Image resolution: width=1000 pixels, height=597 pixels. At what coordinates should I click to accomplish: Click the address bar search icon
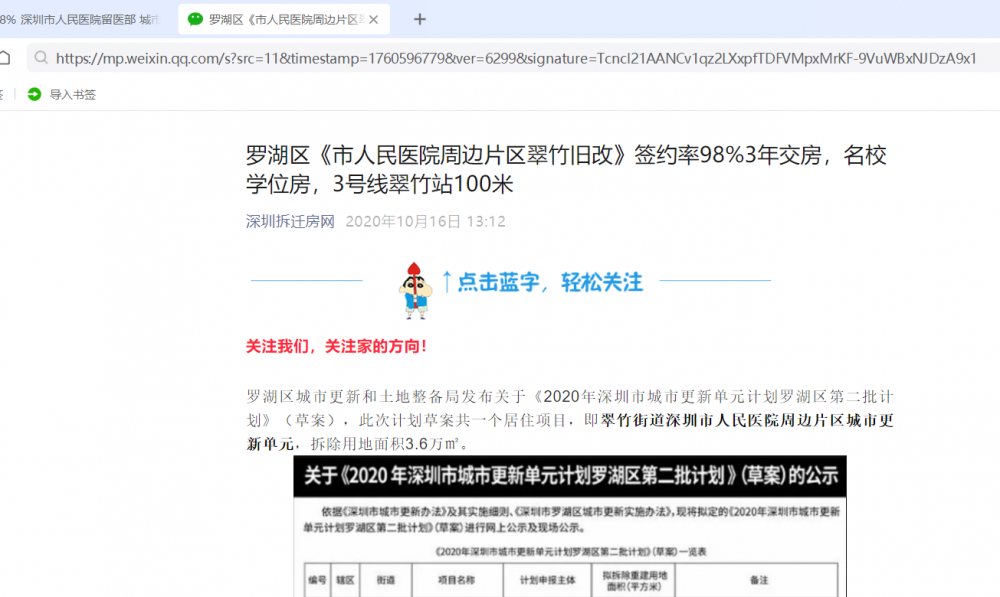41,58
